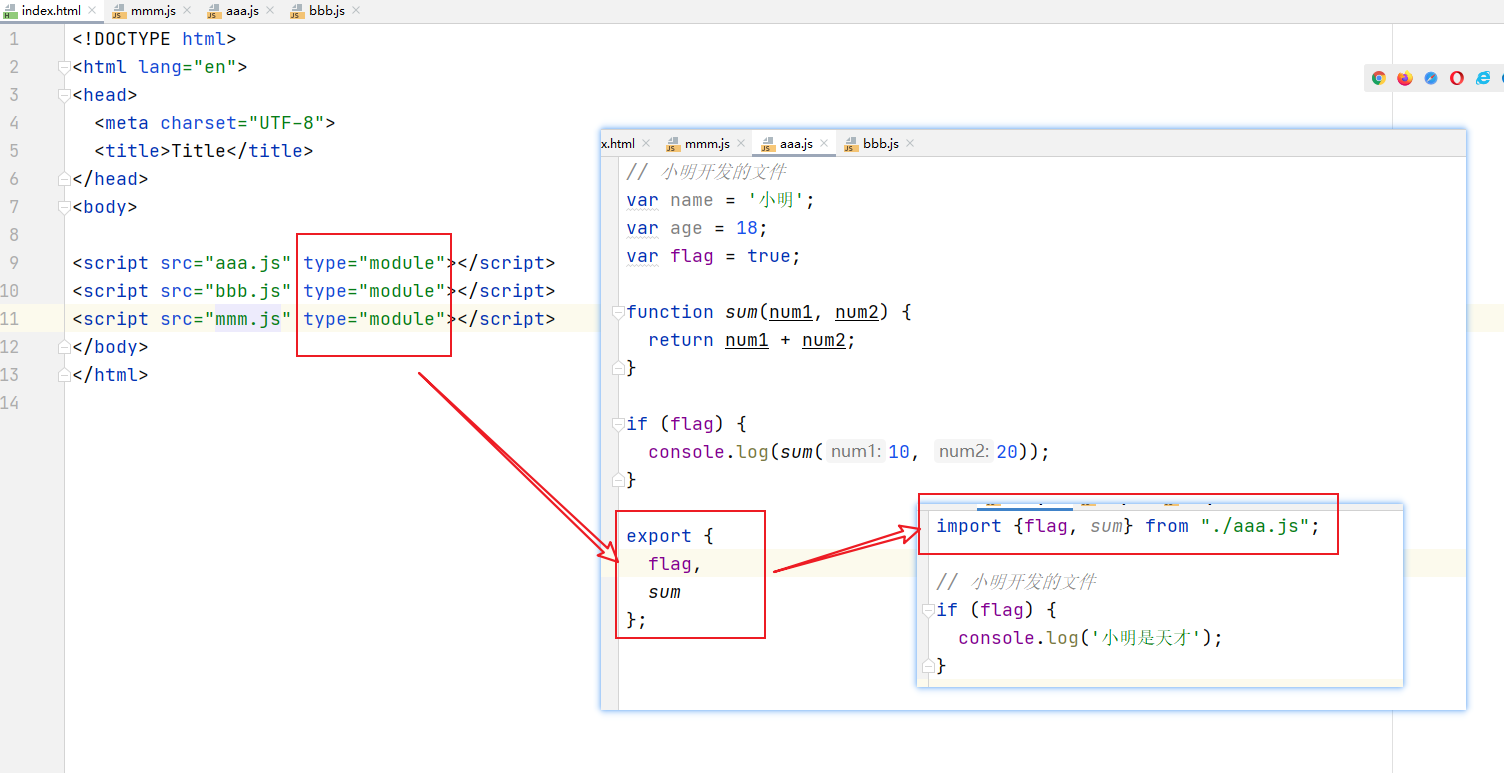The image size is (1504, 773).
Task: Collapse the <head> tag fold marker
Action: point(65,95)
